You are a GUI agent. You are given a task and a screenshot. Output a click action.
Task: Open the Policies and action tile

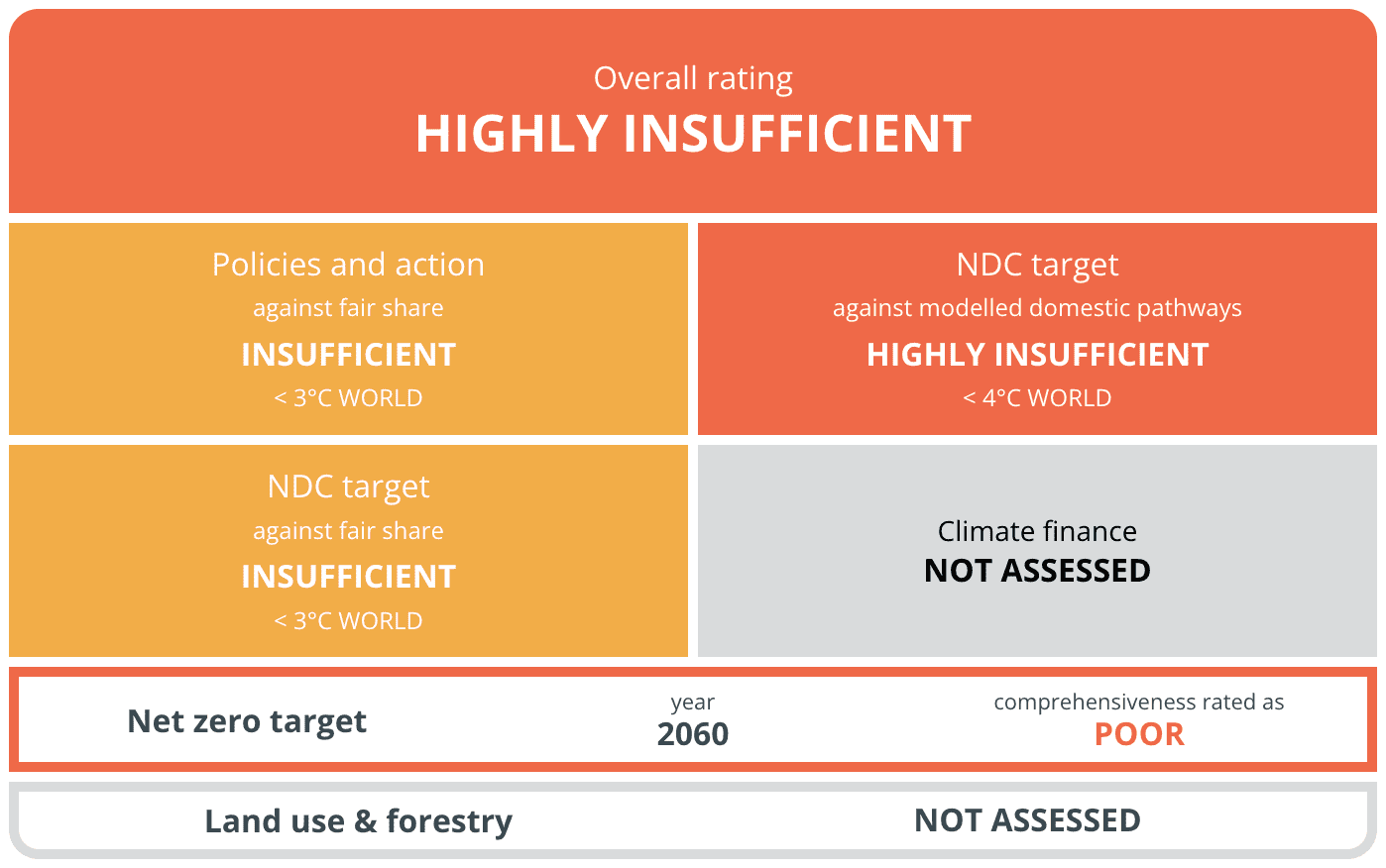(x=348, y=329)
